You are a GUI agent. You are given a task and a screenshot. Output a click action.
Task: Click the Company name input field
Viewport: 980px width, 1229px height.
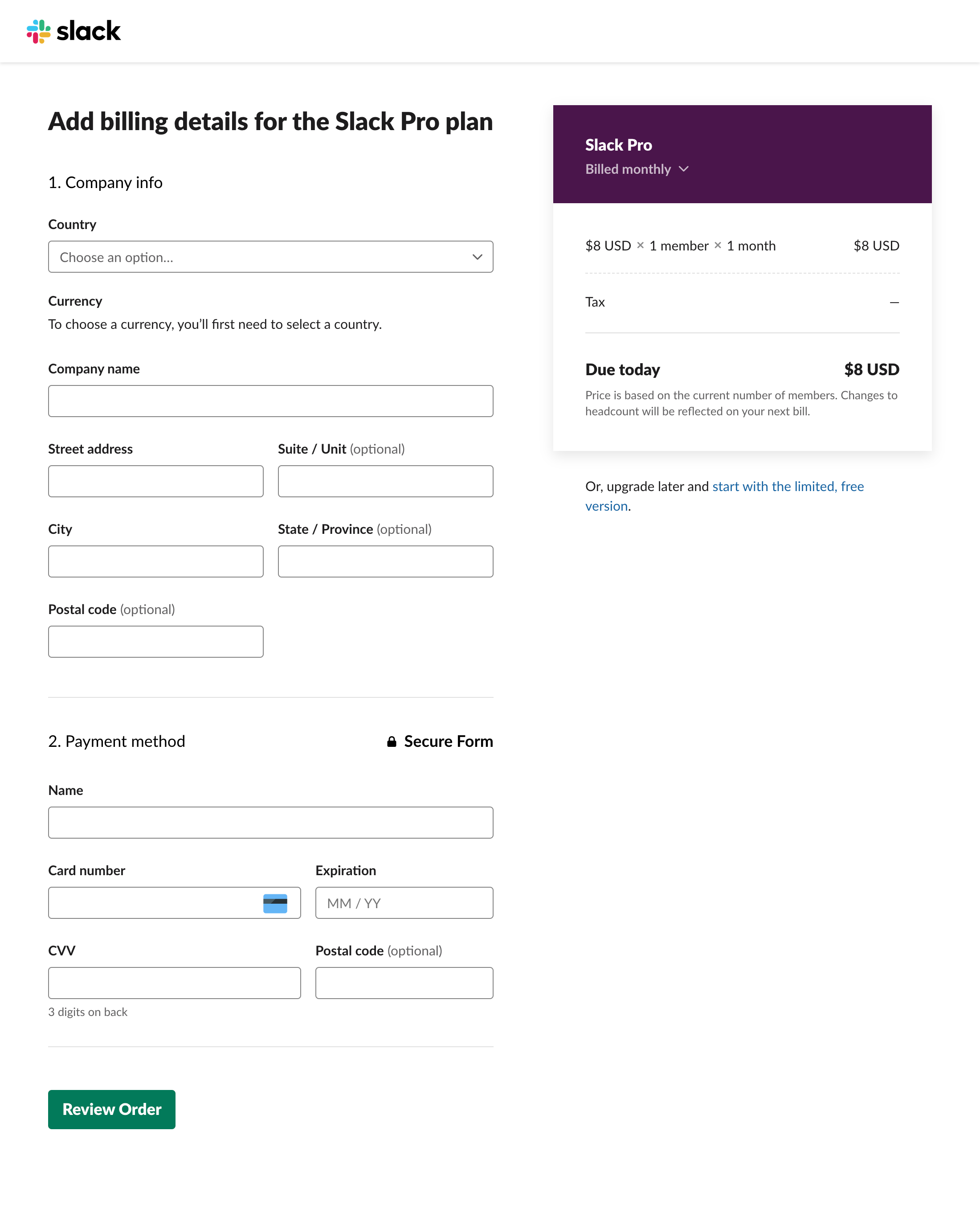coord(271,401)
